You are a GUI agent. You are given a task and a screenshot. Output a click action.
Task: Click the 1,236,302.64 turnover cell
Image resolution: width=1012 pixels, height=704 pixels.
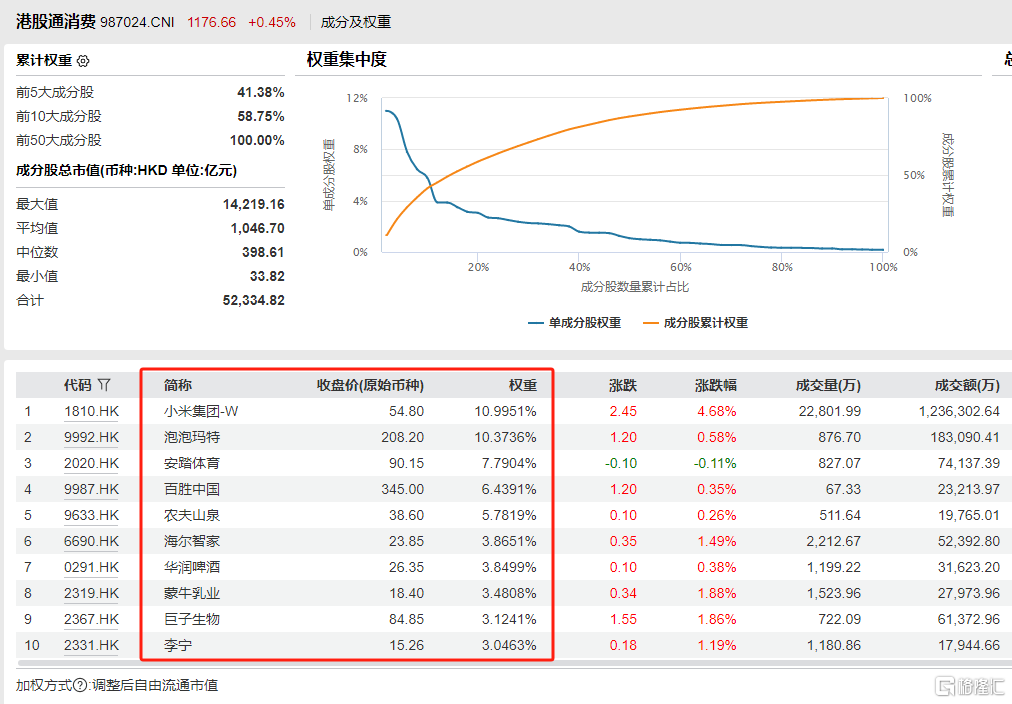point(959,412)
